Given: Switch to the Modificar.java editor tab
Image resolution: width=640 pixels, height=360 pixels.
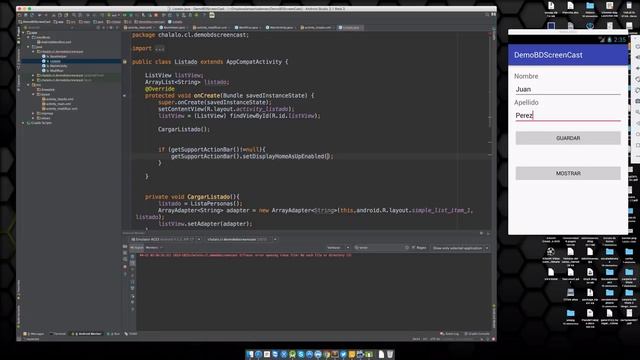Looking at the screenshot, I should [248, 28].
